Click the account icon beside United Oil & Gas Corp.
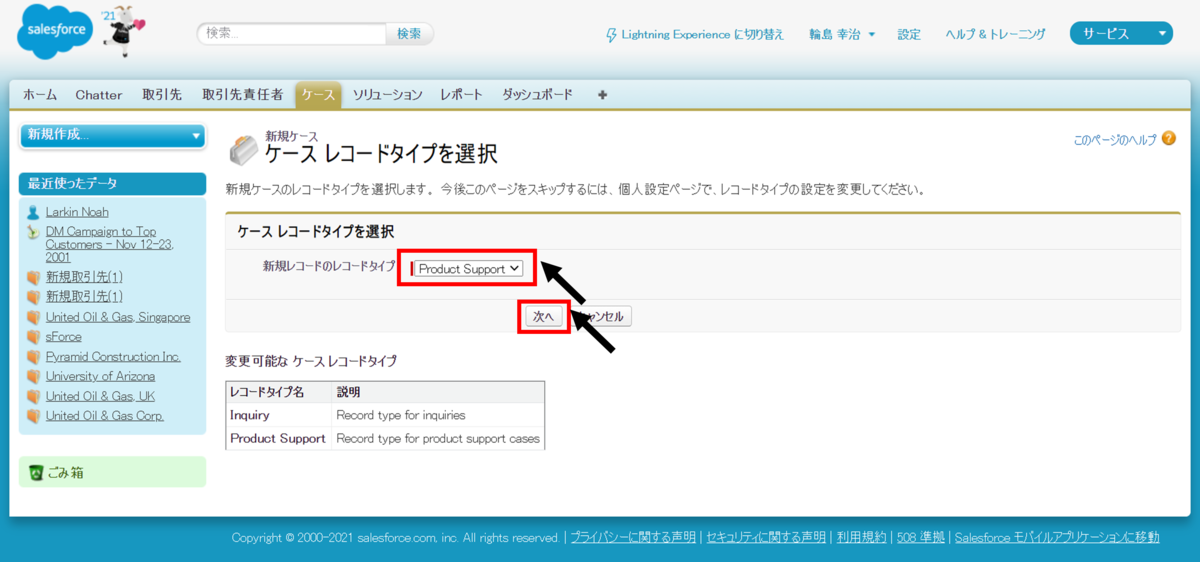This screenshot has width=1200, height=562. (33, 416)
